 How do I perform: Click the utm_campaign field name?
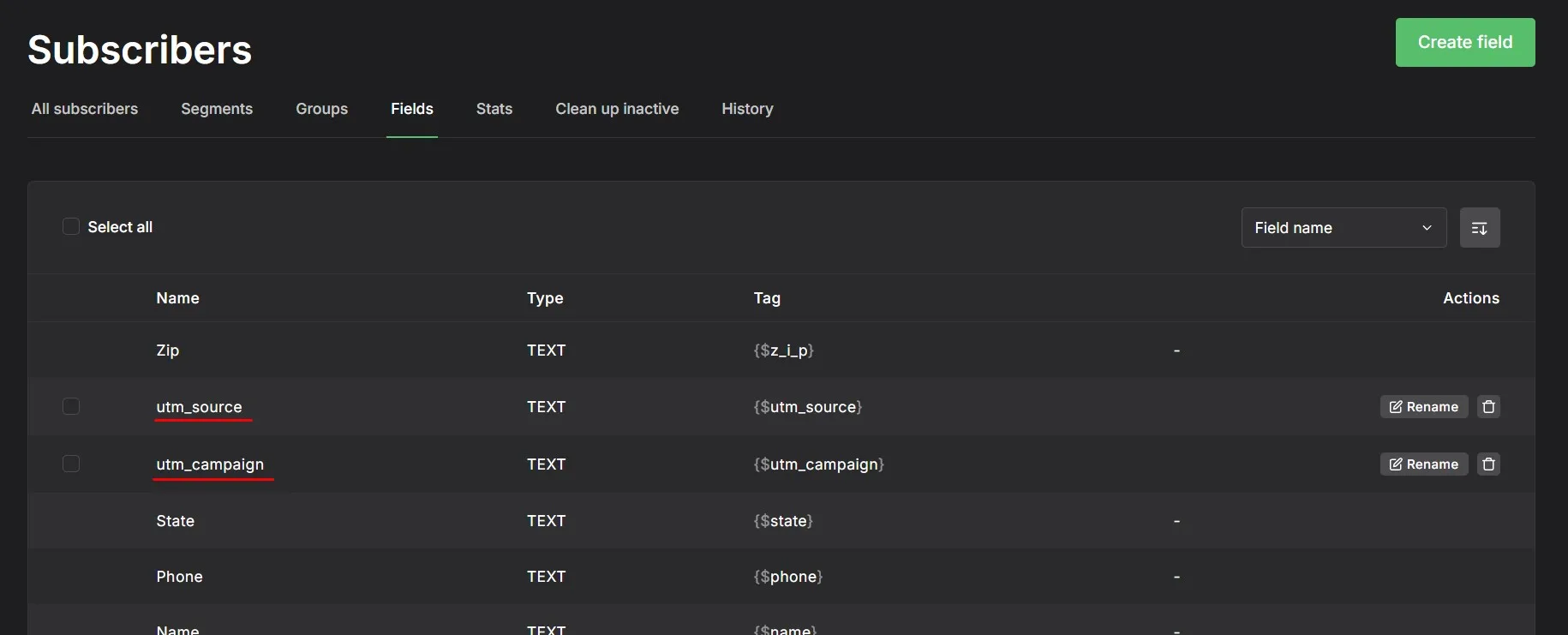pos(210,464)
